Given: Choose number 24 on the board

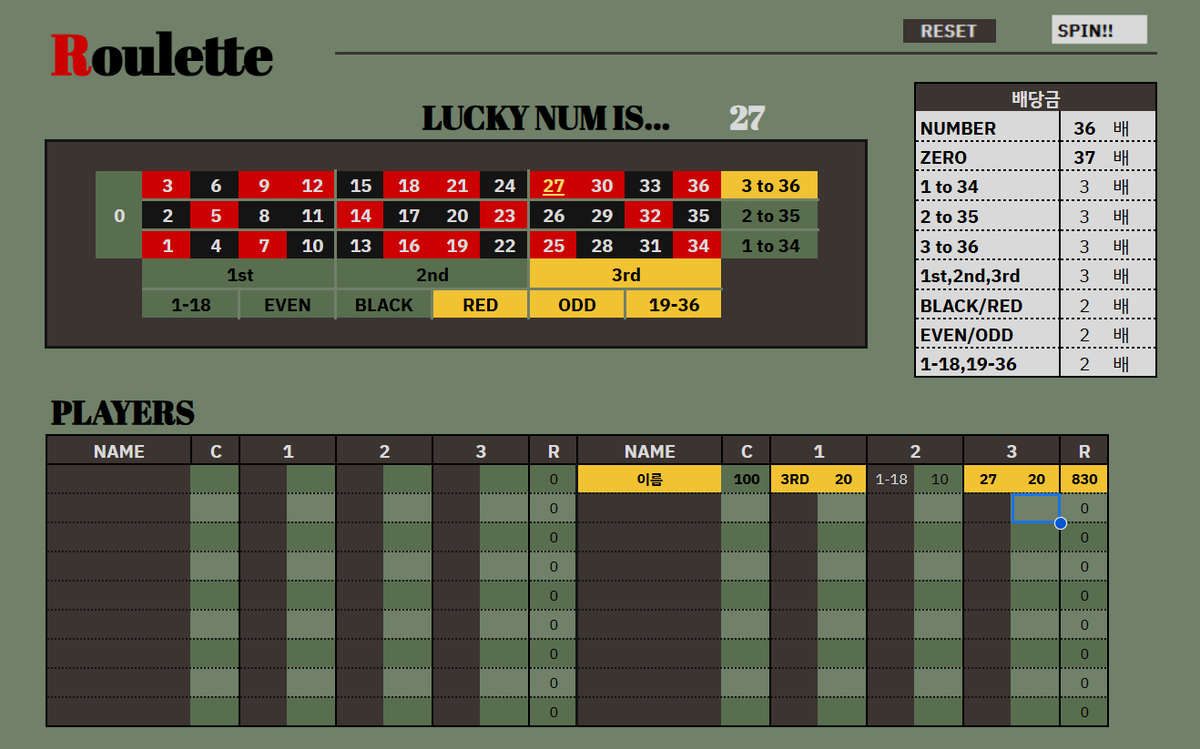Looking at the screenshot, I should pyautogui.click(x=505, y=186).
